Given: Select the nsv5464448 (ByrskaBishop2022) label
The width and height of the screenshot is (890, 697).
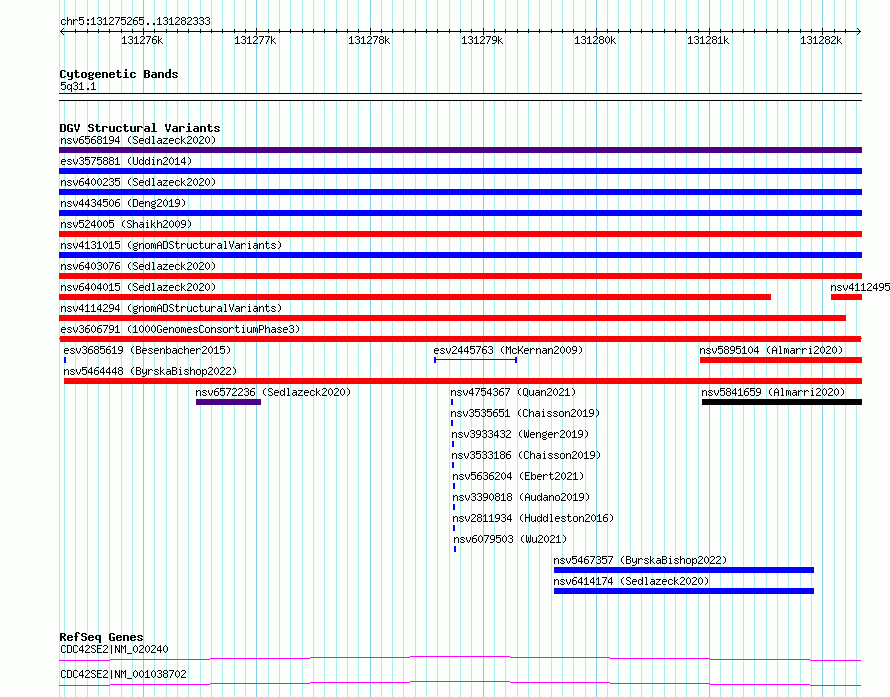Looking at the screenshot, I should tap(150, 371).
